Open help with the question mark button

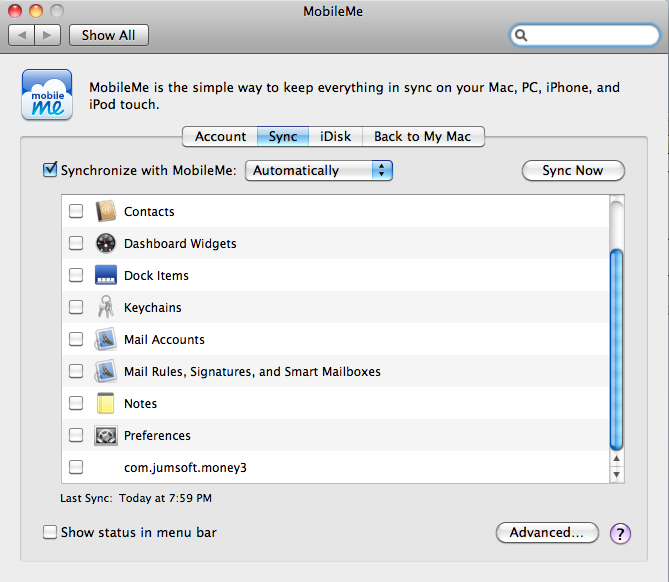(x=620, y=533)
